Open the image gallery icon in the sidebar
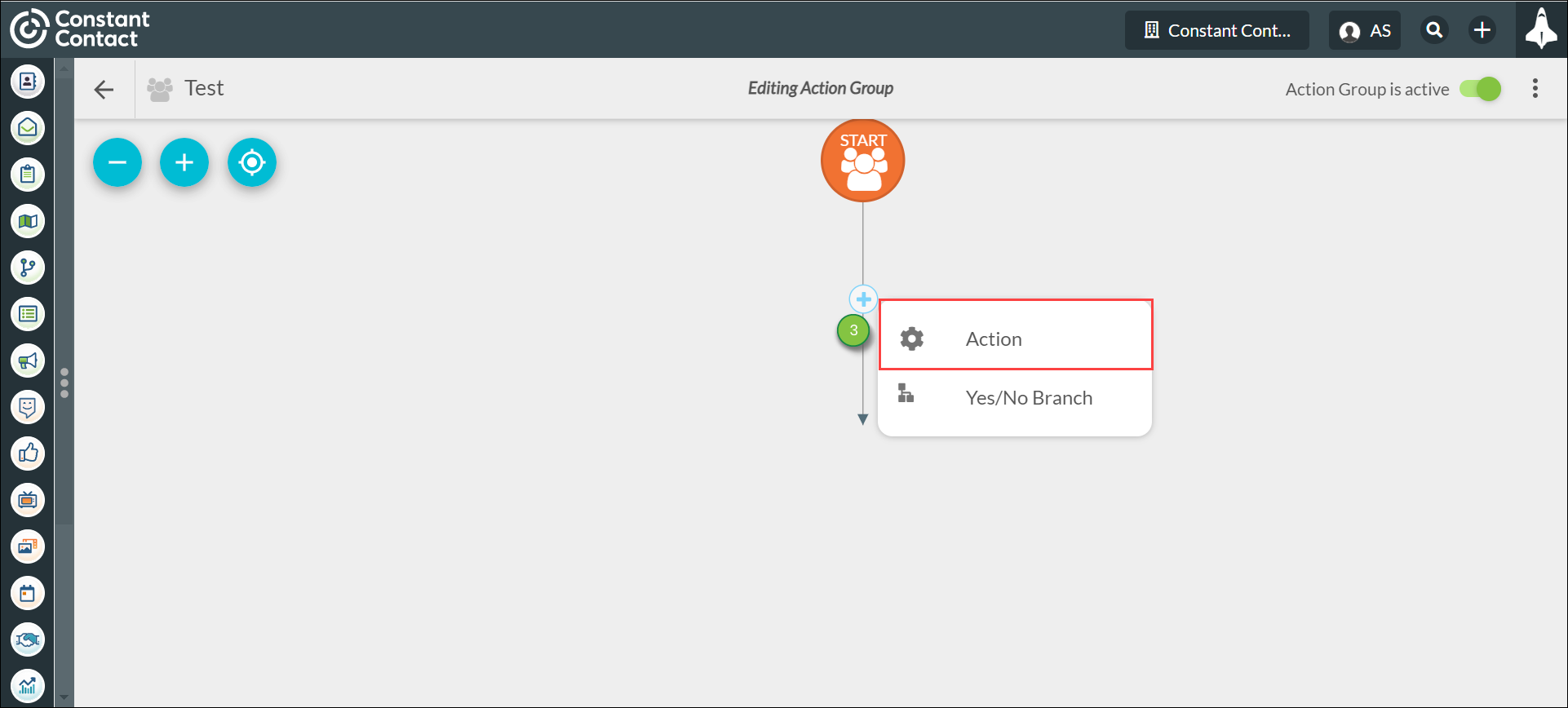Viewport: 1568px width, 708px height. [x=28, y=546]
